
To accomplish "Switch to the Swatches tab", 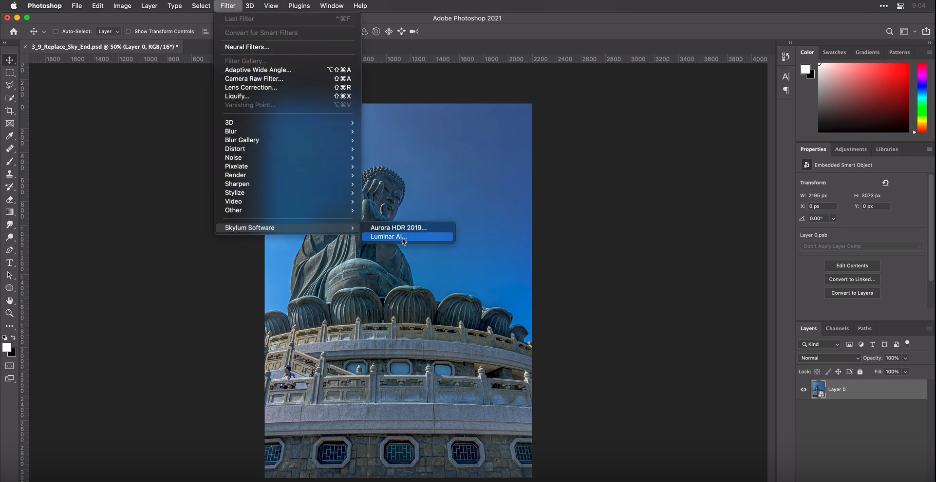I will click(x=834, y=52).
